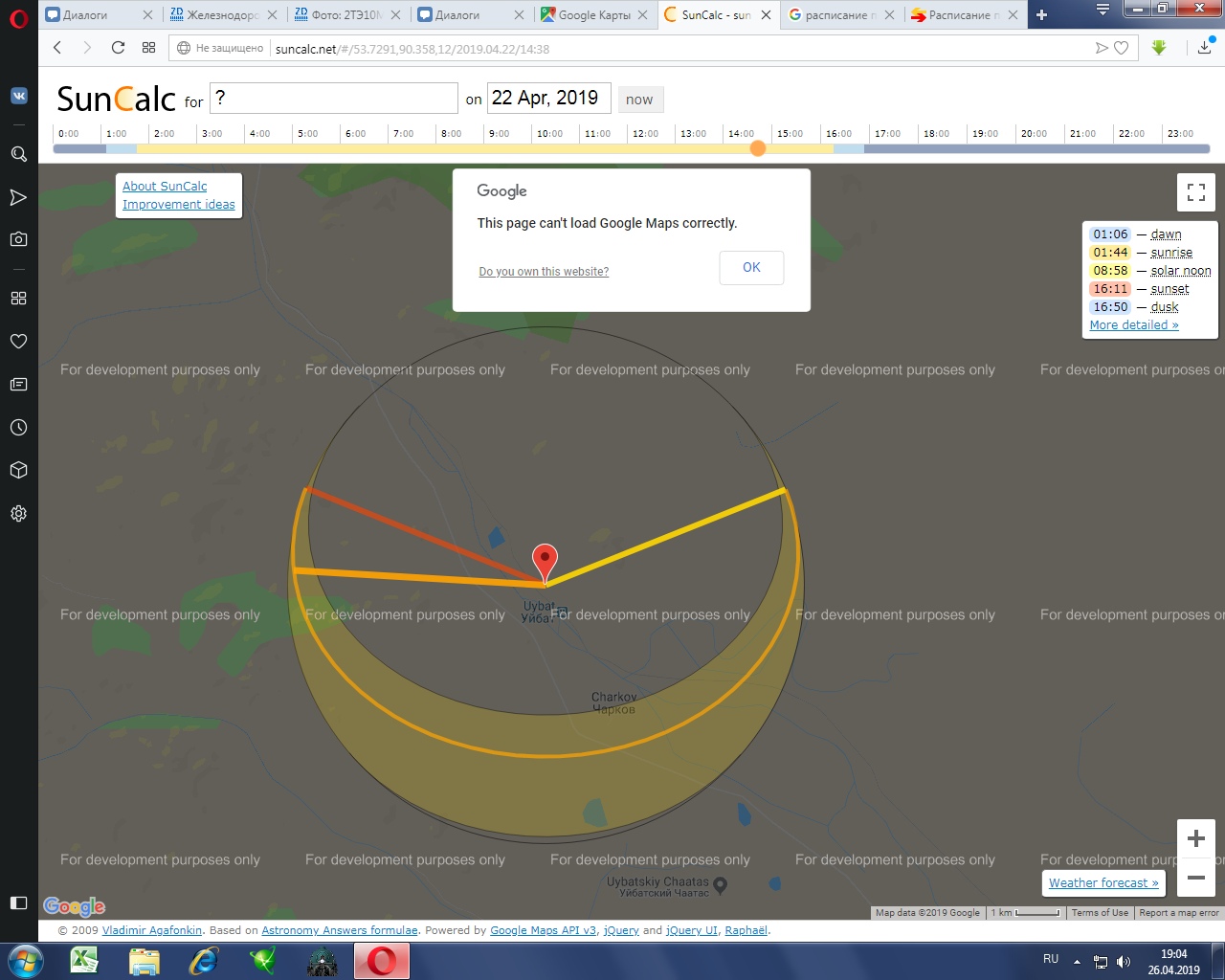Viewport: 1225px width, 980px height.
Task: Open the tab list menu
Action: pyautogui.click(x=1102, y=11)
